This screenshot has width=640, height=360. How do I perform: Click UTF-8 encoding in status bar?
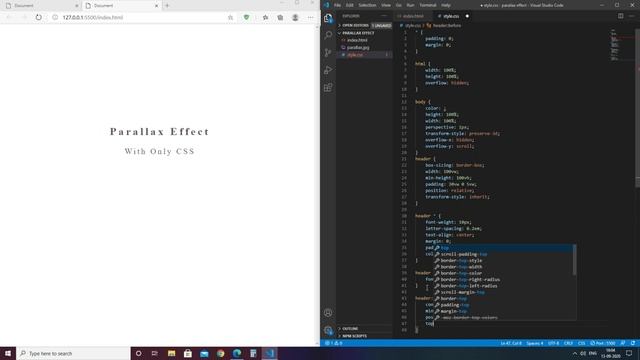click(x=553, y=343)
